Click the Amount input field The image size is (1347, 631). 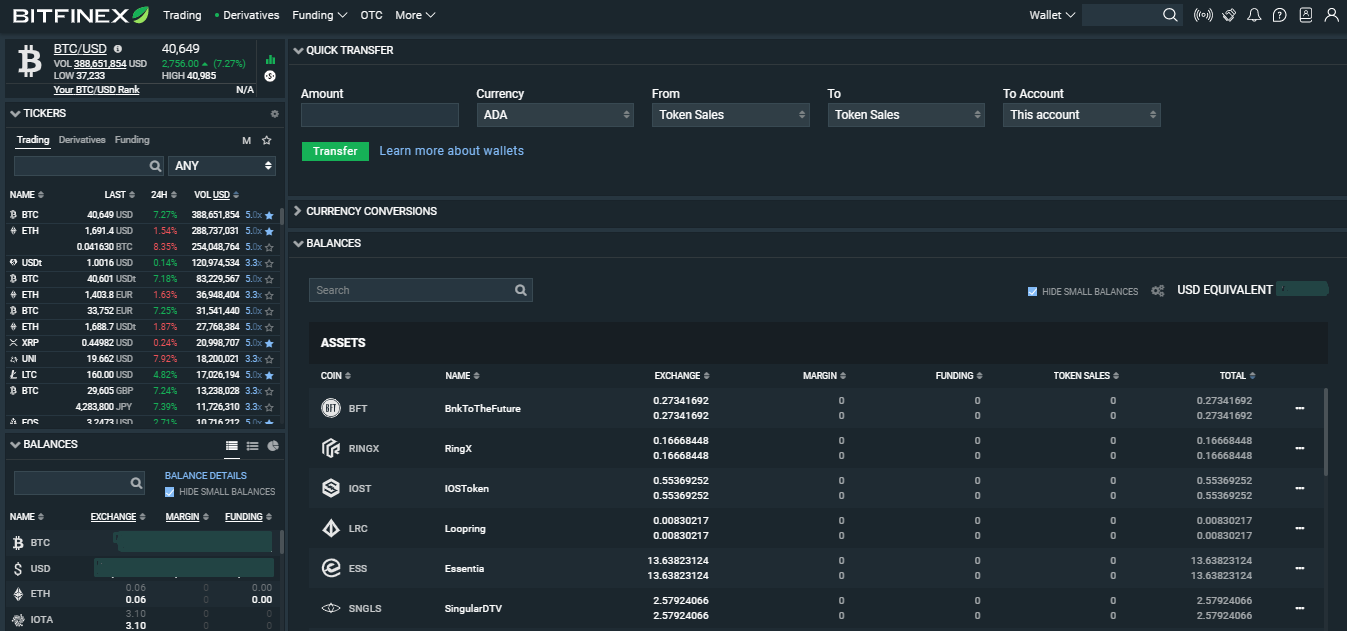pyautogui.click(x=379, y=115)
